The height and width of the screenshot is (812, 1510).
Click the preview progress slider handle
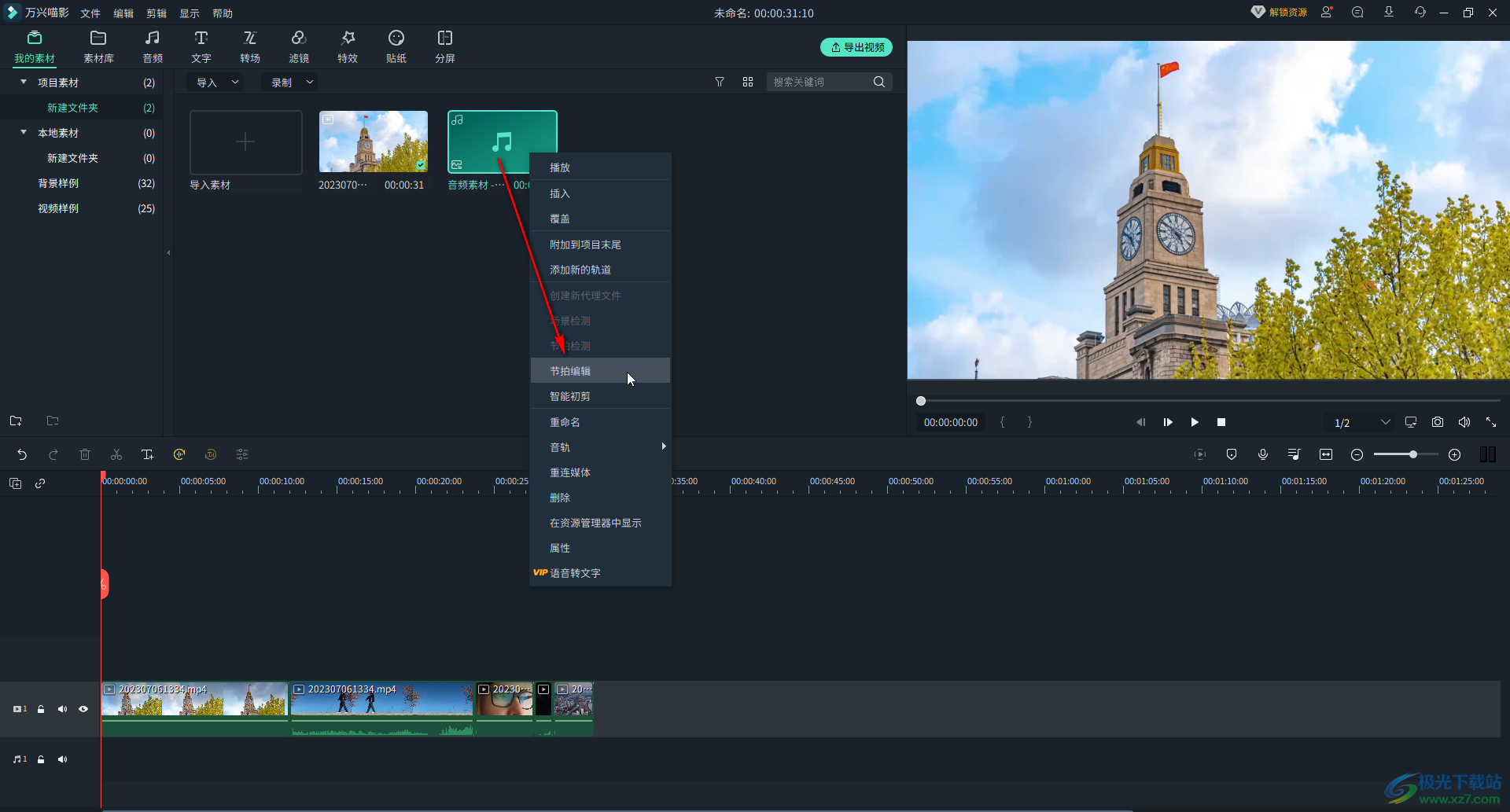click(921, 401)
